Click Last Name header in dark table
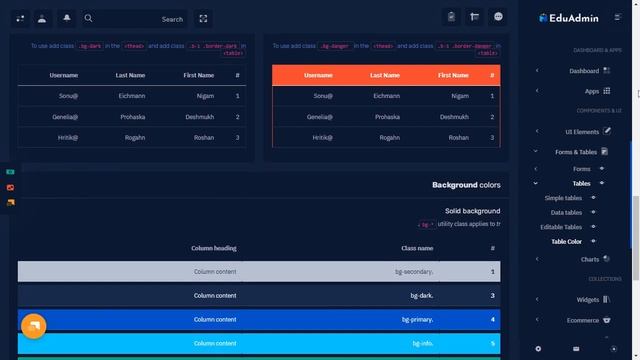640x360 pixels. 130,76
